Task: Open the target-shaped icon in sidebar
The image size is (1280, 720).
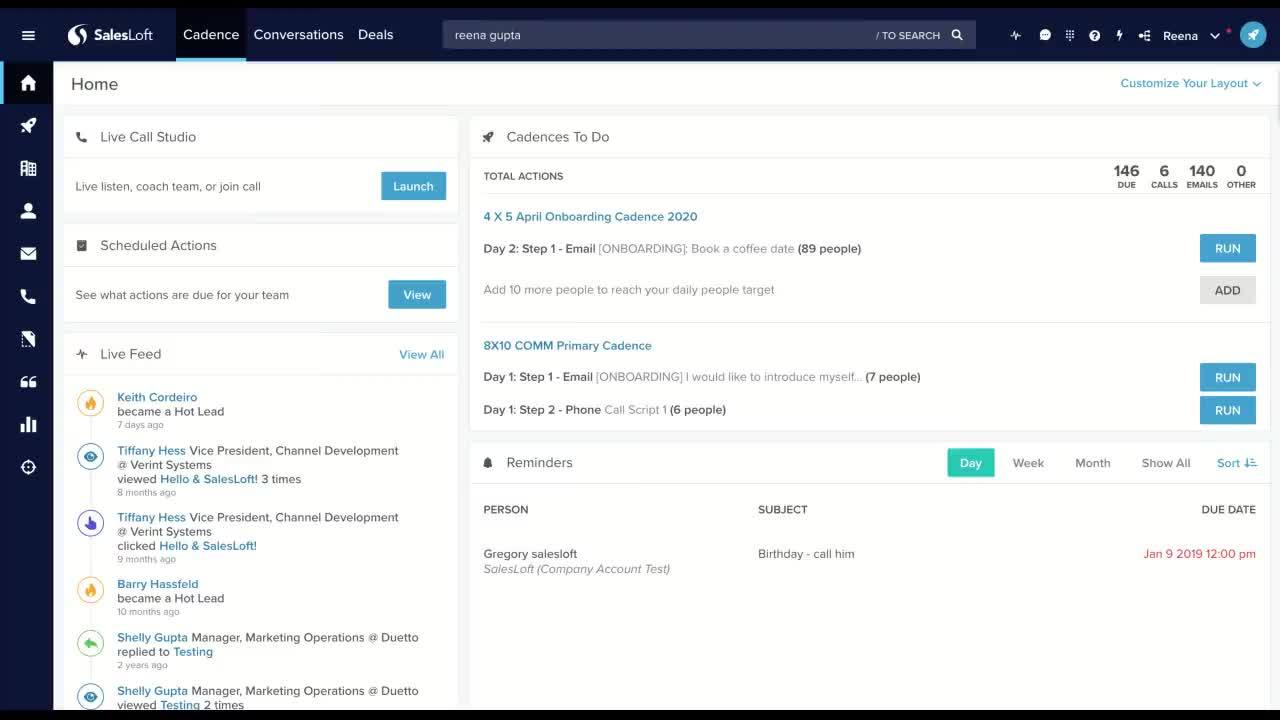Action: click(28, 467)
